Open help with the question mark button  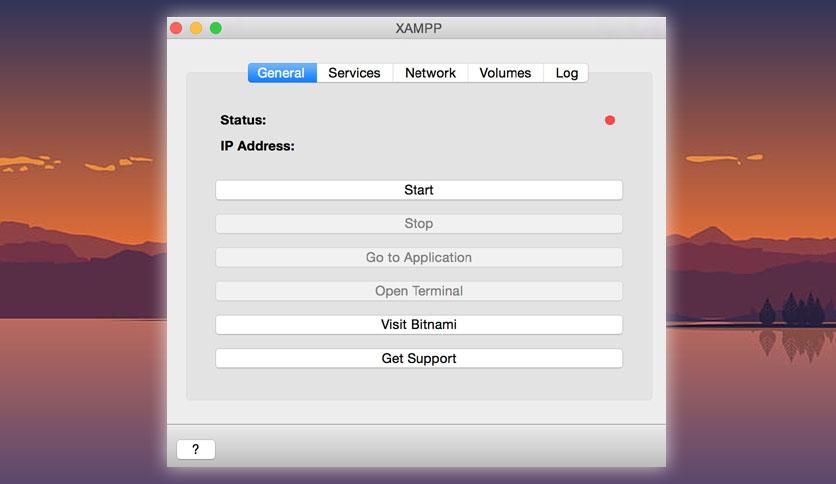click(196, 449)
